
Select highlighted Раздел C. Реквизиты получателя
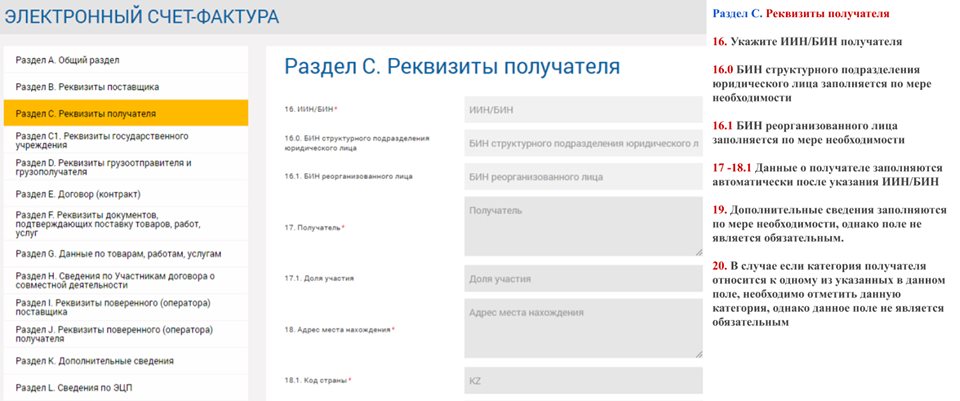coord(125,114)
